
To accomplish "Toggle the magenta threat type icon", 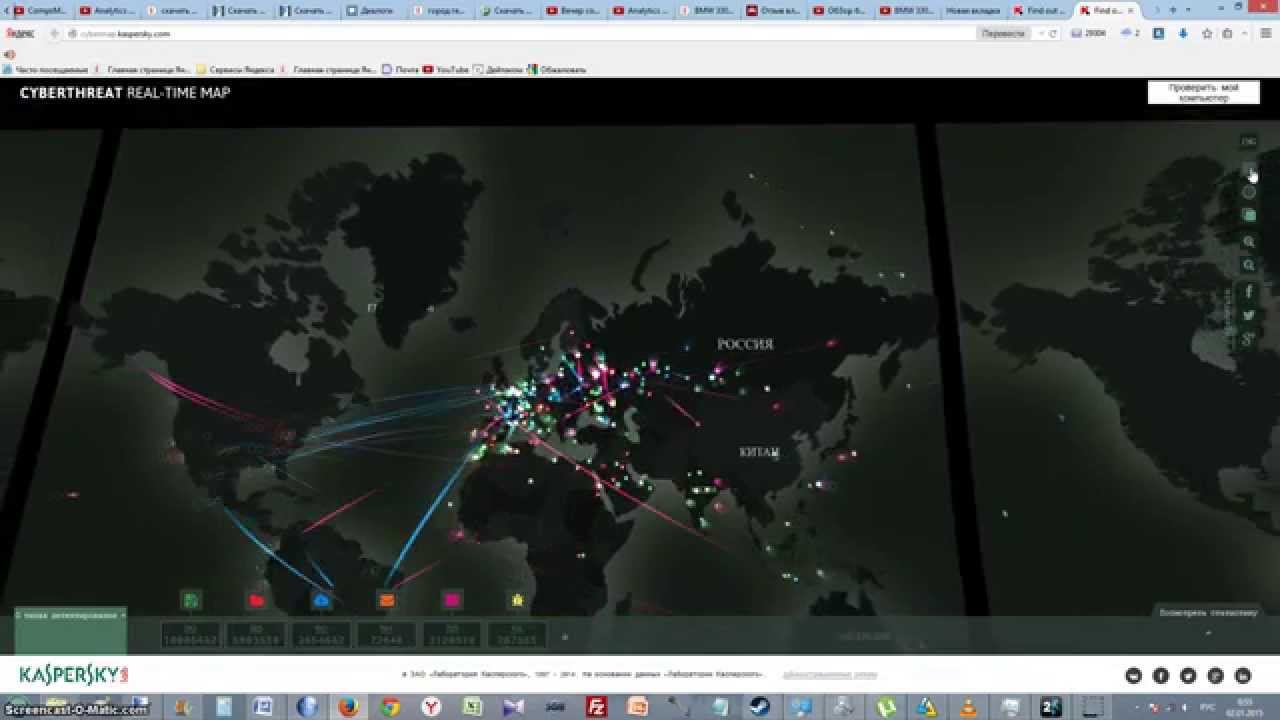I will [x=452, y=600].
